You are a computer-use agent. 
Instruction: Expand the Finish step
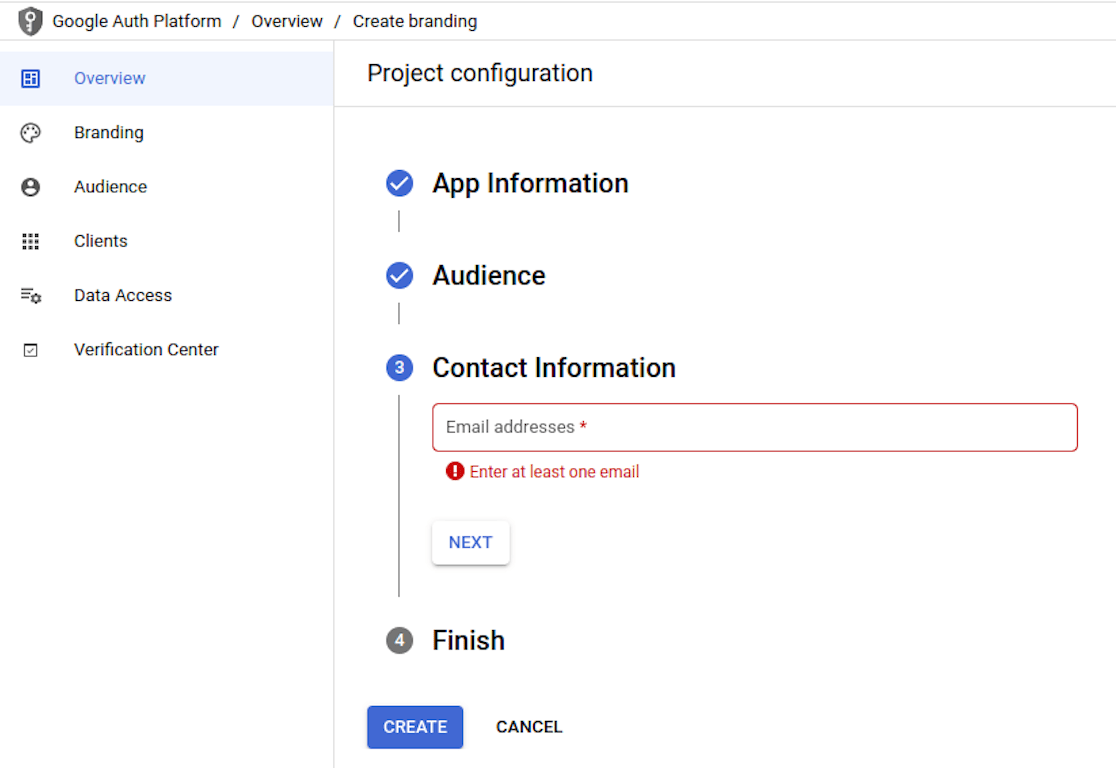468,640
